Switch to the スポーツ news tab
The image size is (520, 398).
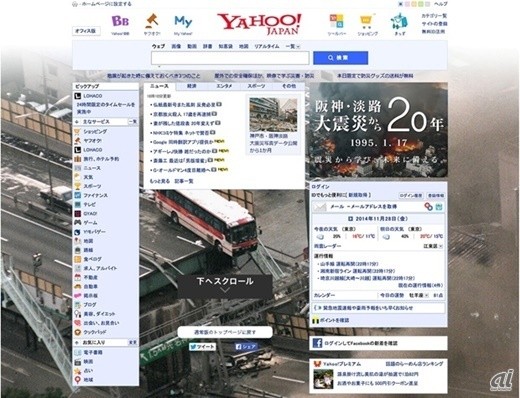256,86
